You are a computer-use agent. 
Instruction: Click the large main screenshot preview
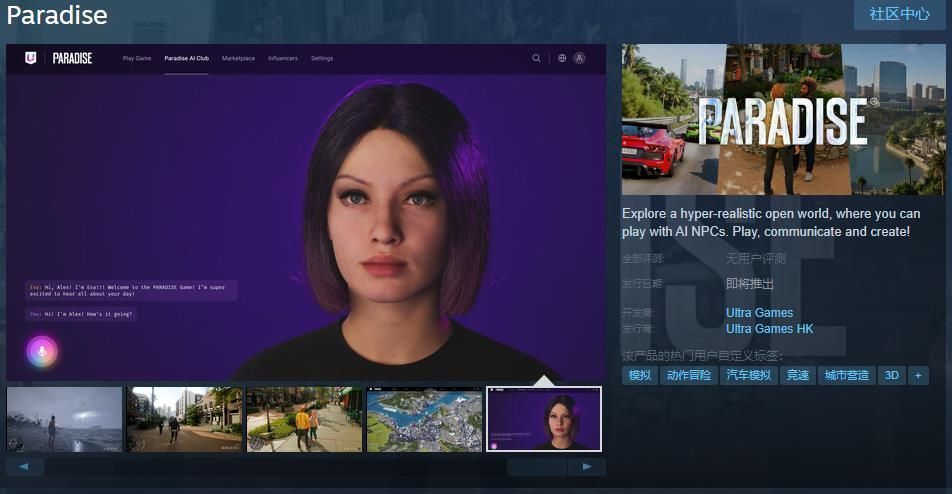click(306, 212)
